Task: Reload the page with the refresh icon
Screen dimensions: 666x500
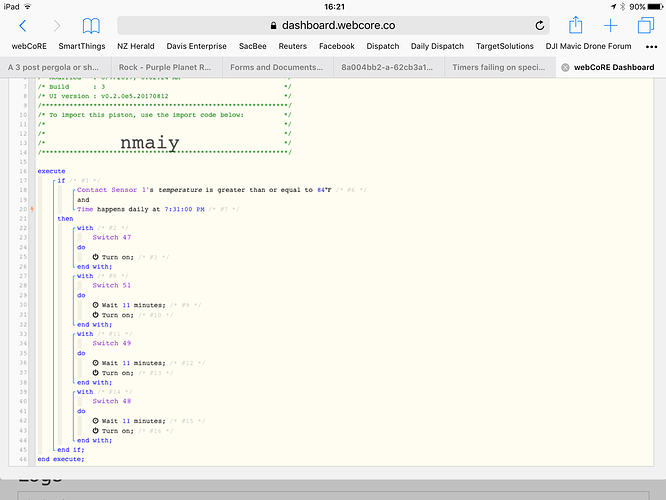Action: [x=539, y=25]
